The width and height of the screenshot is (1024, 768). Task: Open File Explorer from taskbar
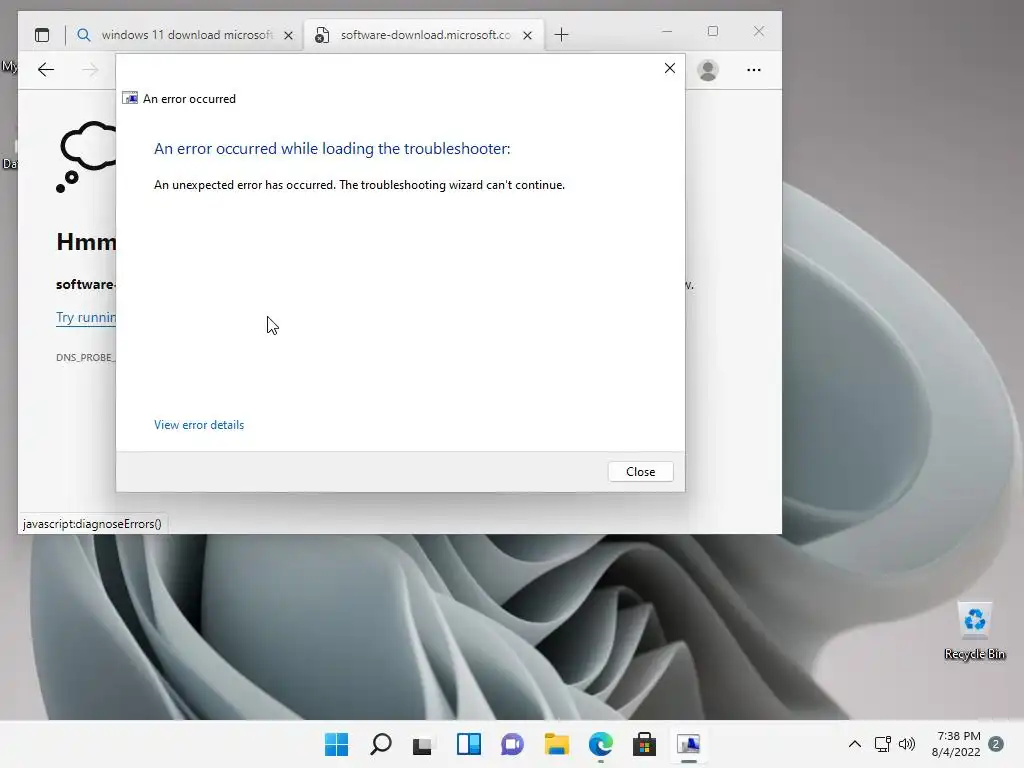click(556, 744)
